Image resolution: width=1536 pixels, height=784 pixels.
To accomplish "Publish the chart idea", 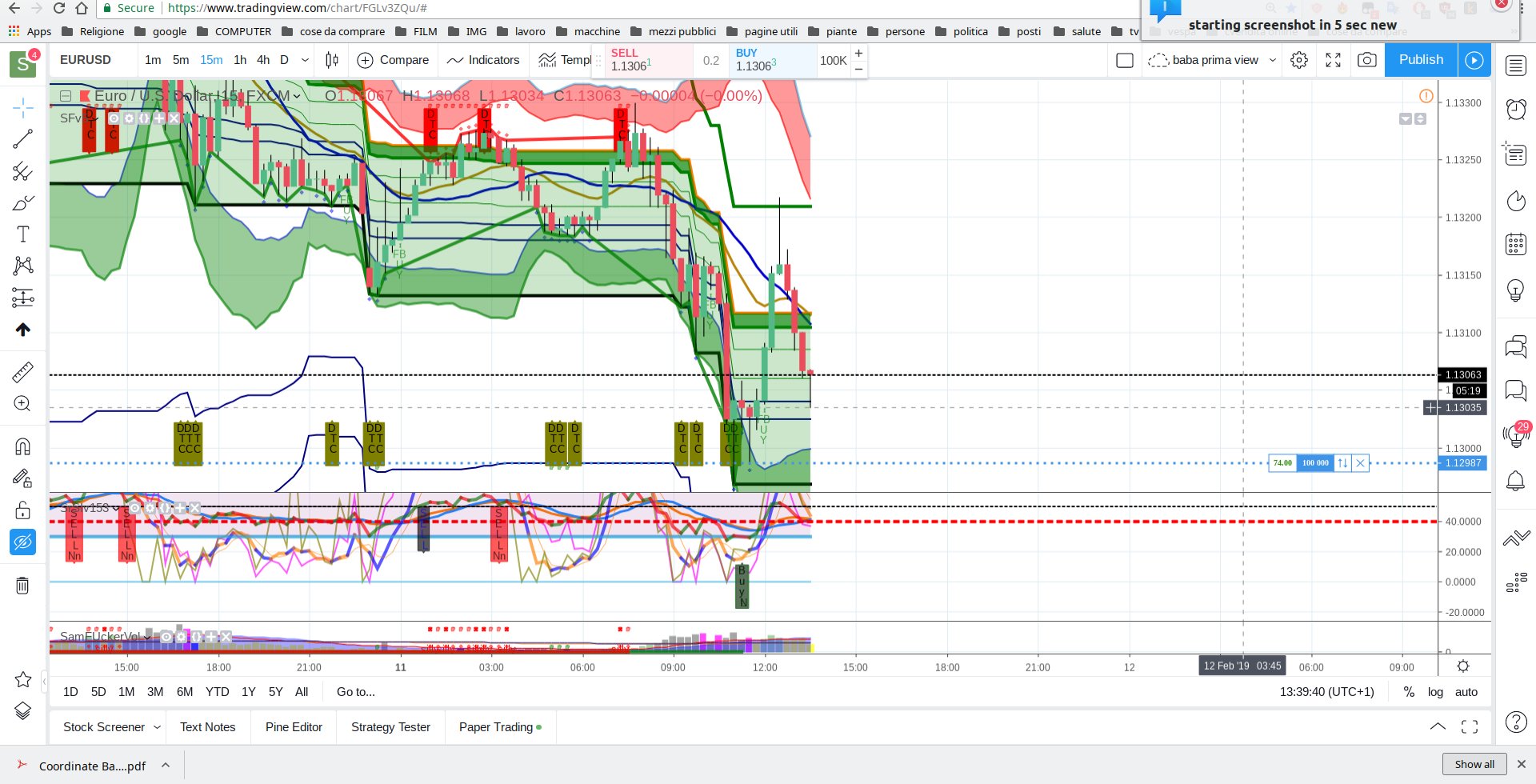I will pyautogui.click(x=1421, y=60).
